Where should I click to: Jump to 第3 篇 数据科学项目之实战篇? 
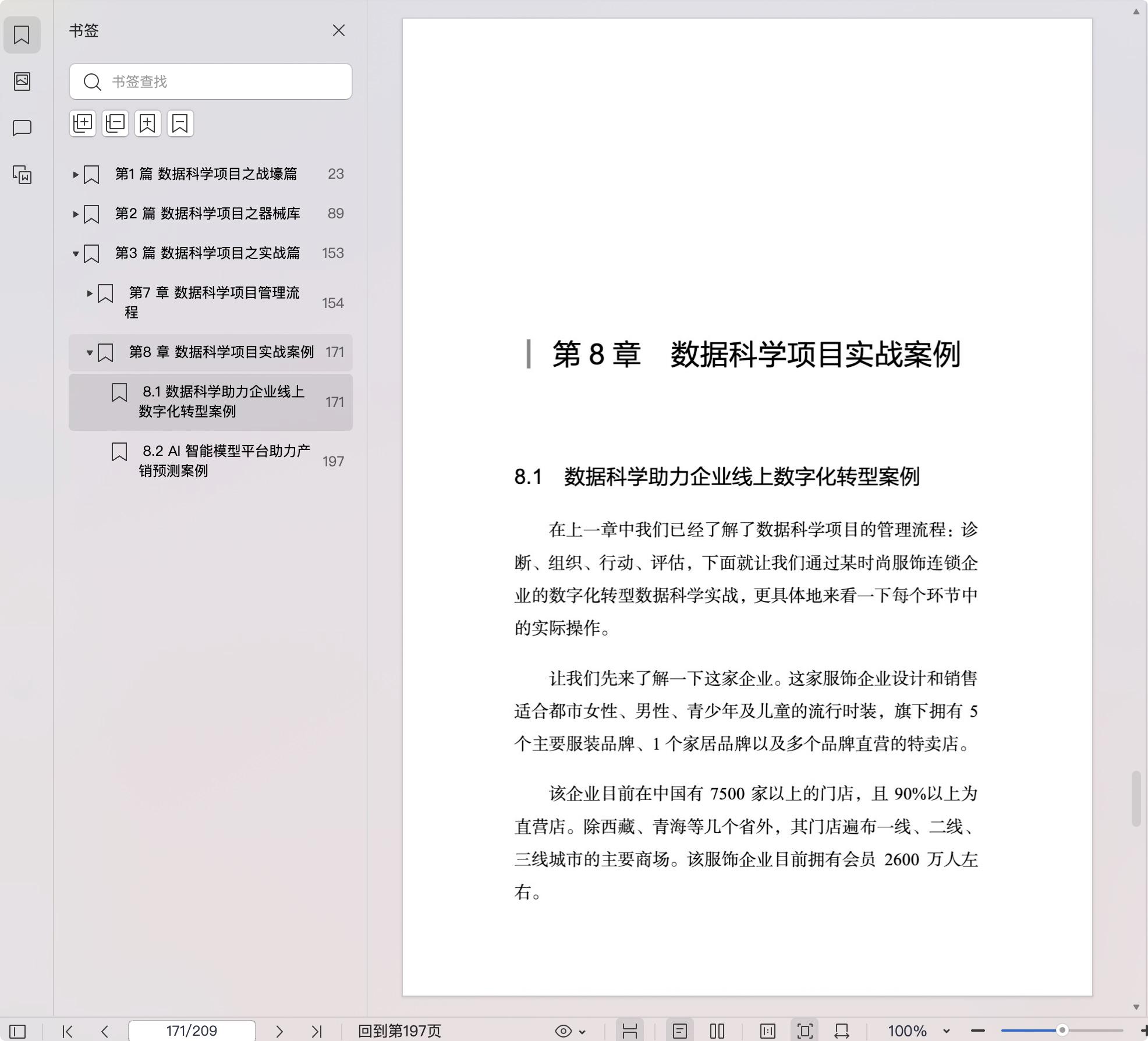(207, 253)
